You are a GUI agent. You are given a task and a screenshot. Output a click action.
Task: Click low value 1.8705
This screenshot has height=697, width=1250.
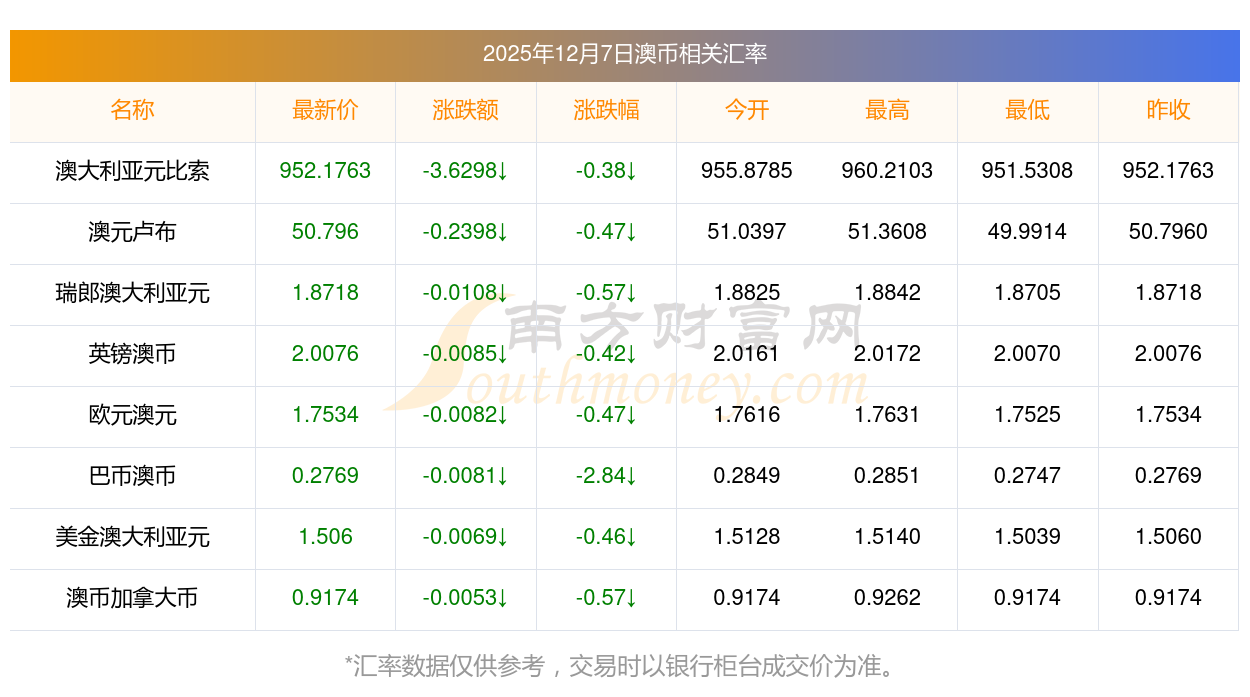1028,293
